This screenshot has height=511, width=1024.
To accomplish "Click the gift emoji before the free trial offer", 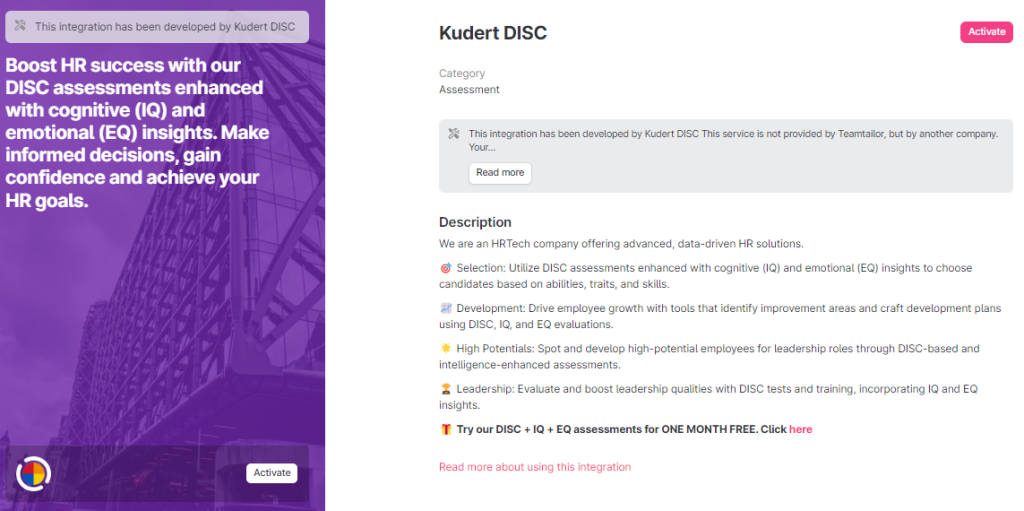I will [x=446, y=429].
